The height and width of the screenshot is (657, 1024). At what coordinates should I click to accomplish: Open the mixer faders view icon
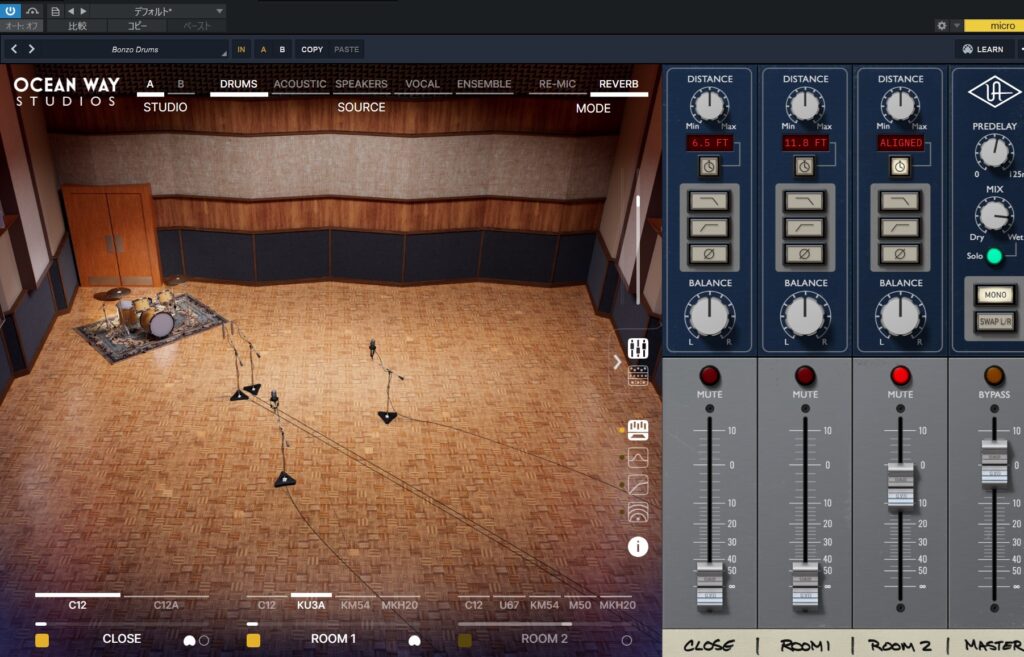[638, 349]
